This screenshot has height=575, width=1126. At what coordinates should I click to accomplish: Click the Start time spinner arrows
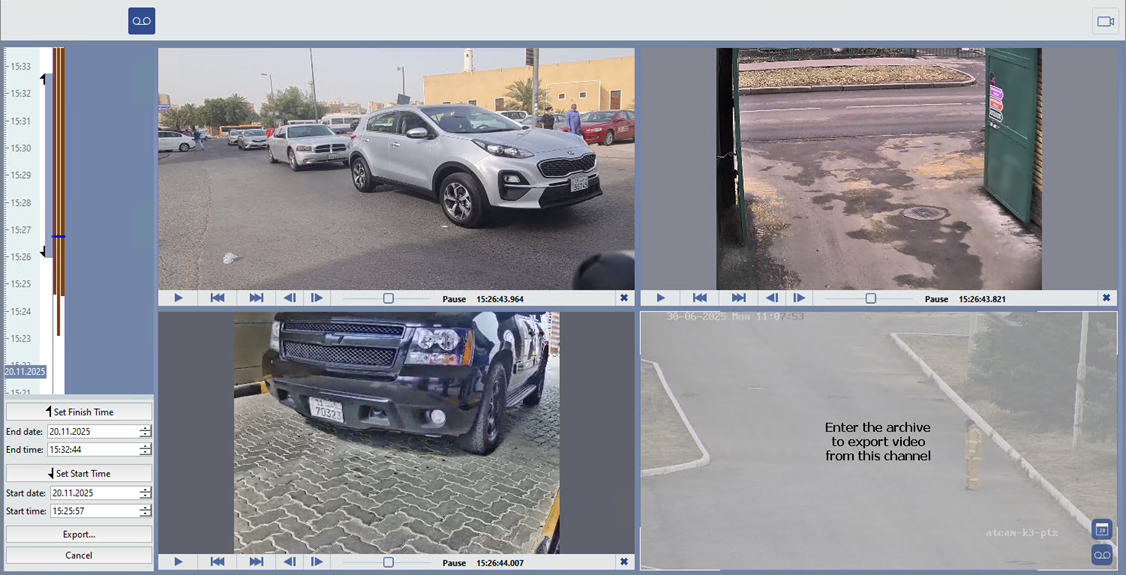point(146,511)
